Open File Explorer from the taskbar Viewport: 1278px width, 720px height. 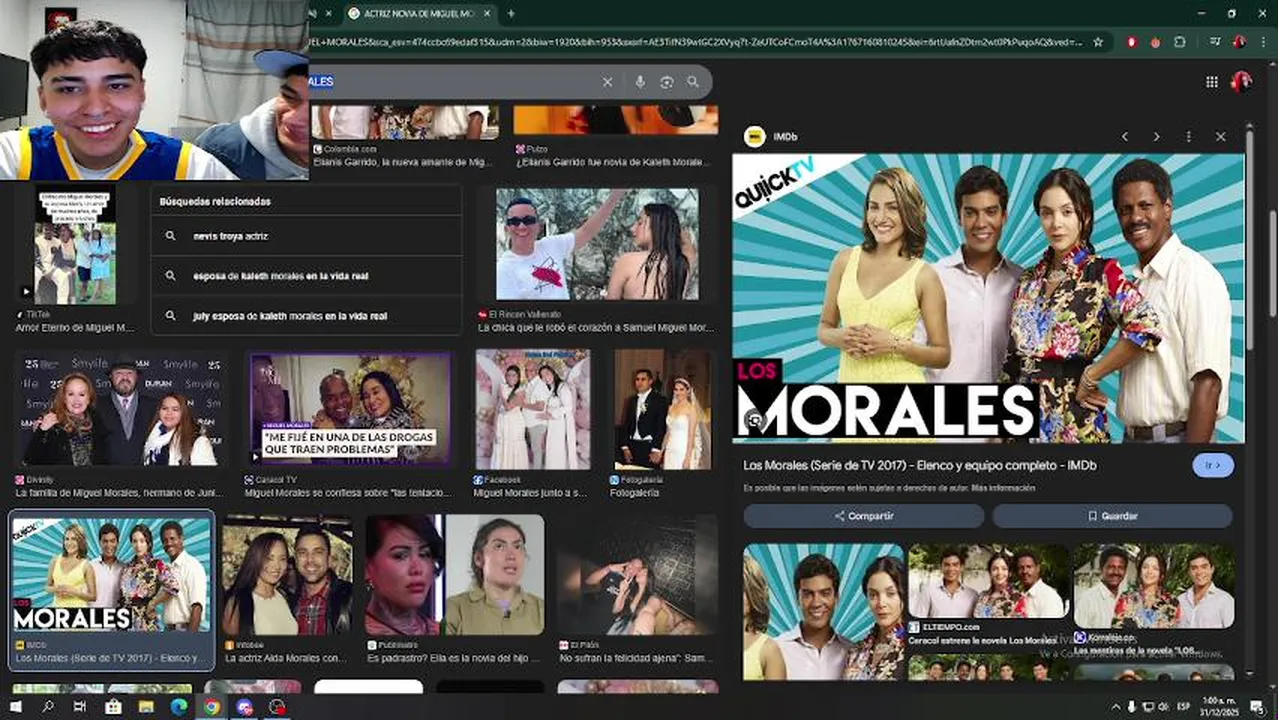146,707
